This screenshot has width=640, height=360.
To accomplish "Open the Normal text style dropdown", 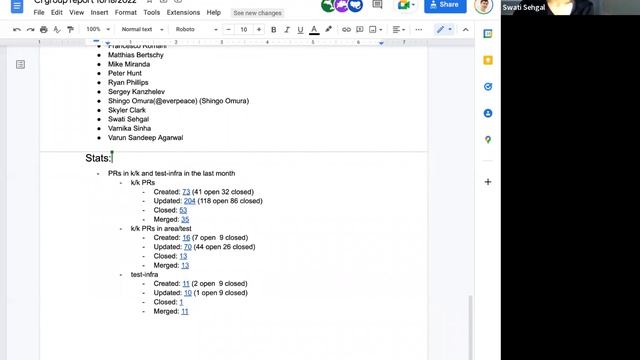I will pos(142,29).
